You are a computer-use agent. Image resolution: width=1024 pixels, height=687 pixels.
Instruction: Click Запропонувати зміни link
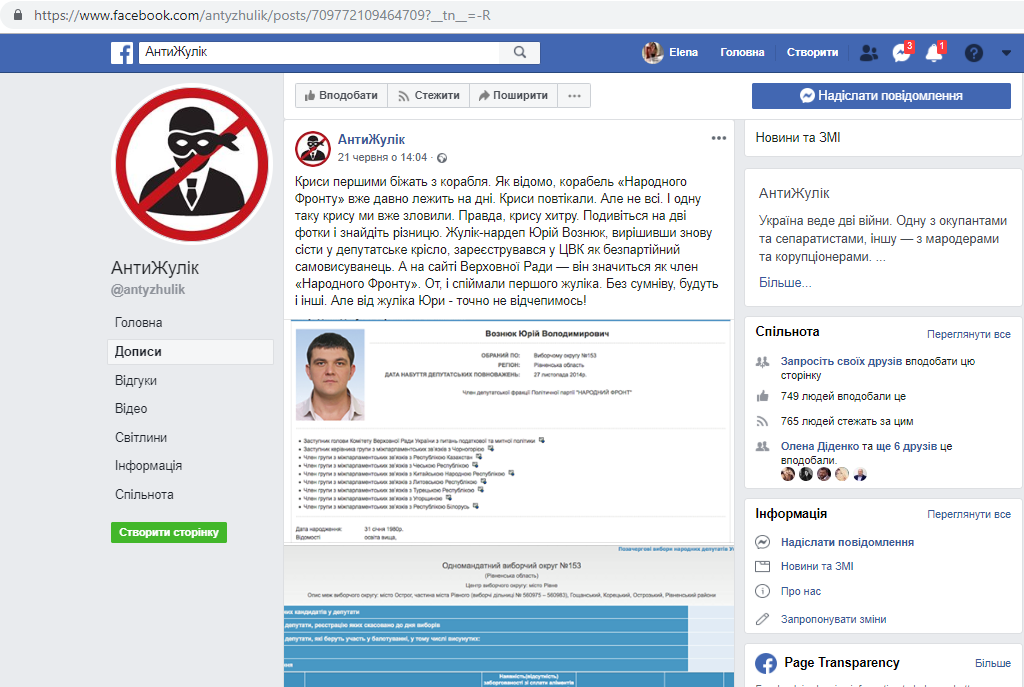pos(833,619)
